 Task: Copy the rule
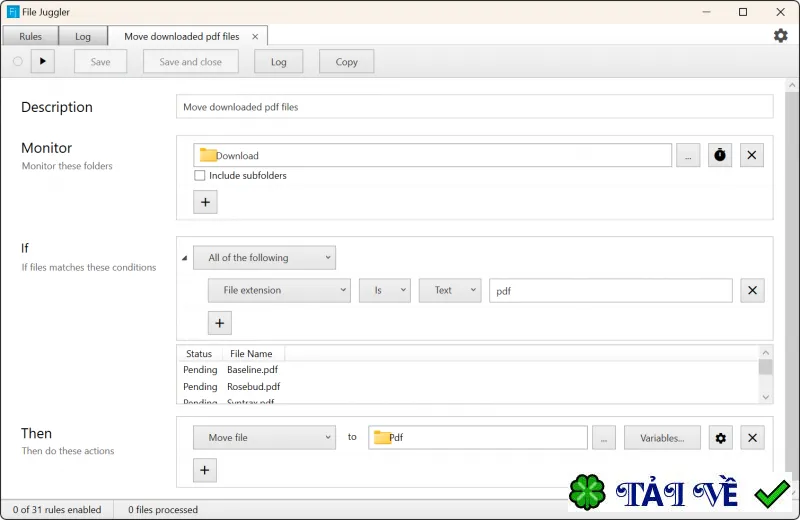[x=346, y=62]
